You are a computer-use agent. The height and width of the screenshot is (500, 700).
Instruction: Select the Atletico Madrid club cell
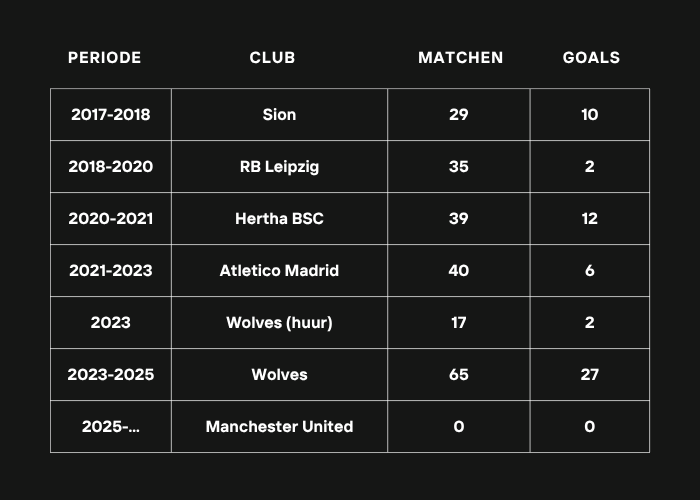pyautogui.click(x=279, y=271)
